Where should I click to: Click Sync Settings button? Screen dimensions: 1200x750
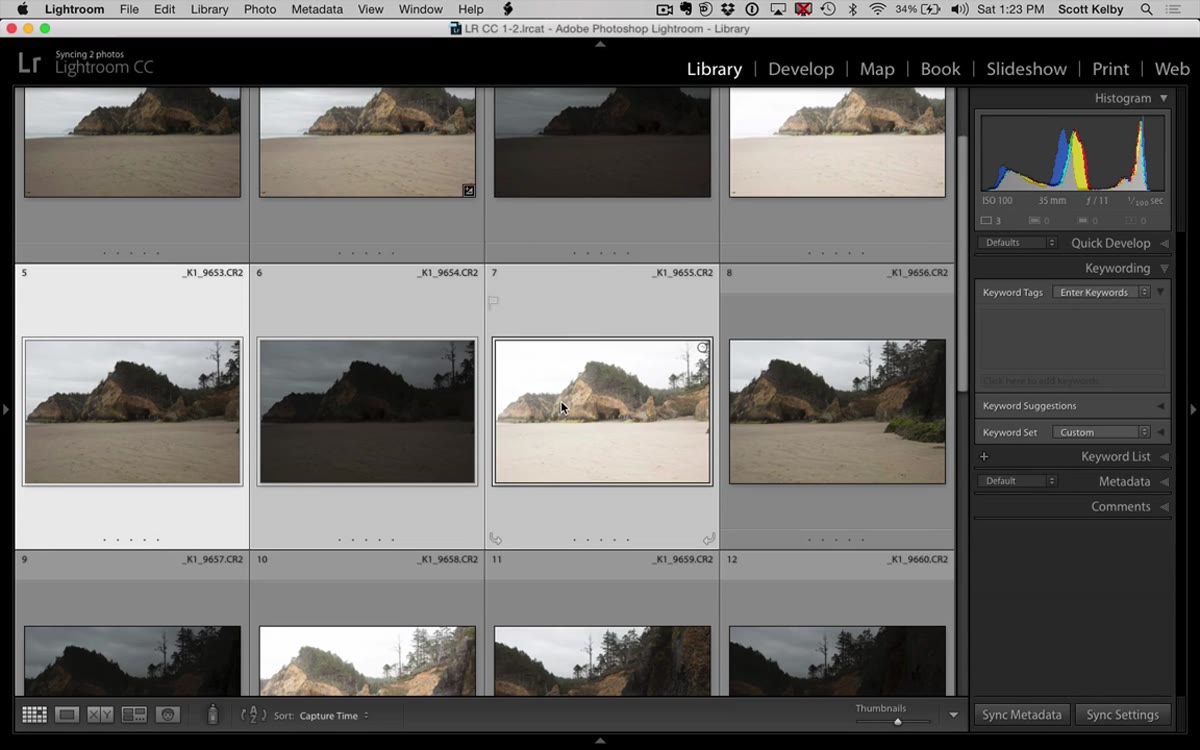pos(1123,715)
